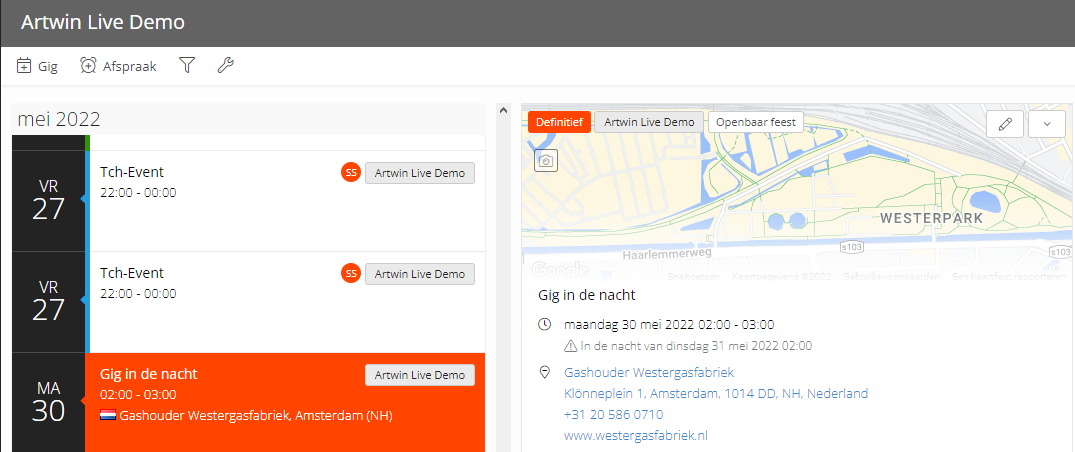Image resolution: width=1075 pixels, height=452 pixels.
Task: Select the Gig in de nacht entry title
Action: [149, 374]
